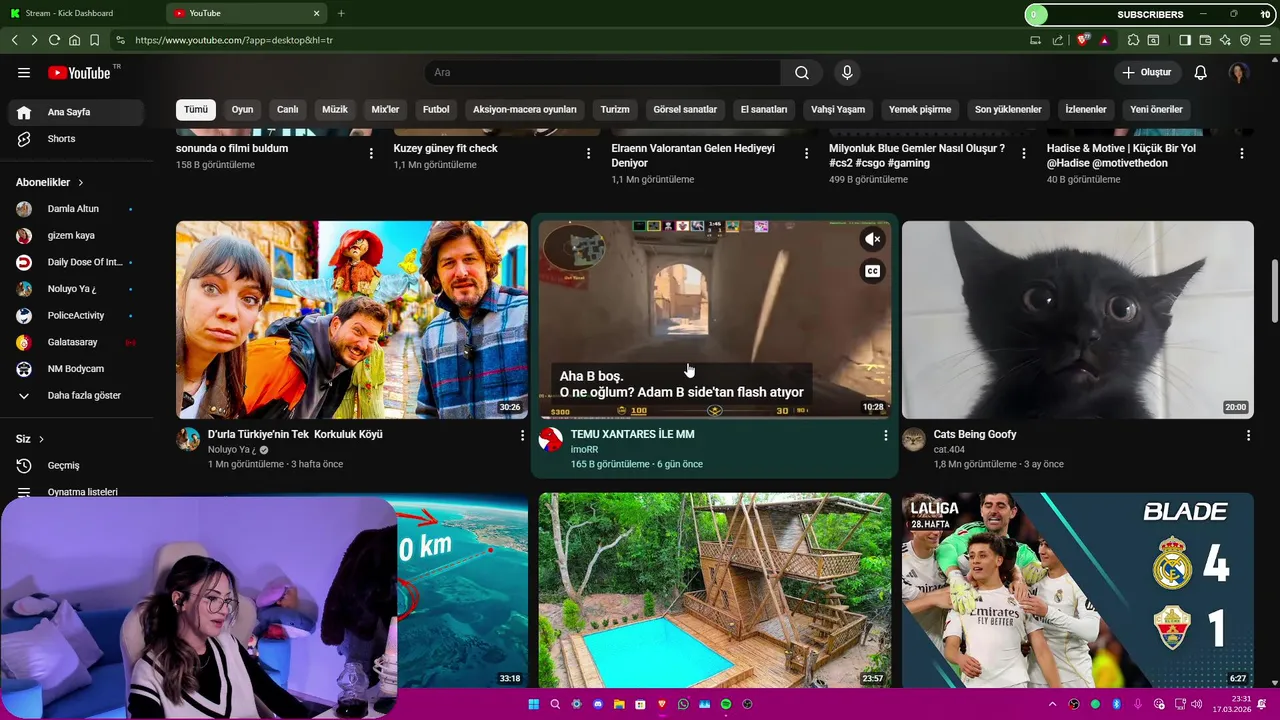Toggle the browser sidebar panel
The height and width of the screenshot is (720, 1280).
click(1185, 40)
